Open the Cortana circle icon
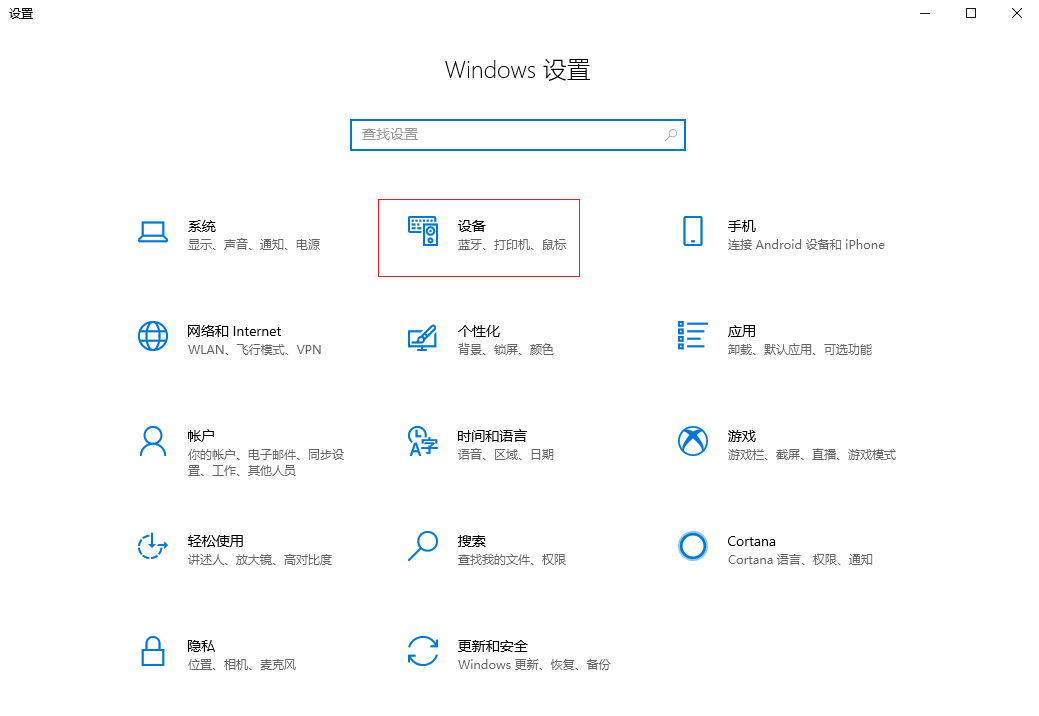Screen dimensions: 1039x716 692,546
